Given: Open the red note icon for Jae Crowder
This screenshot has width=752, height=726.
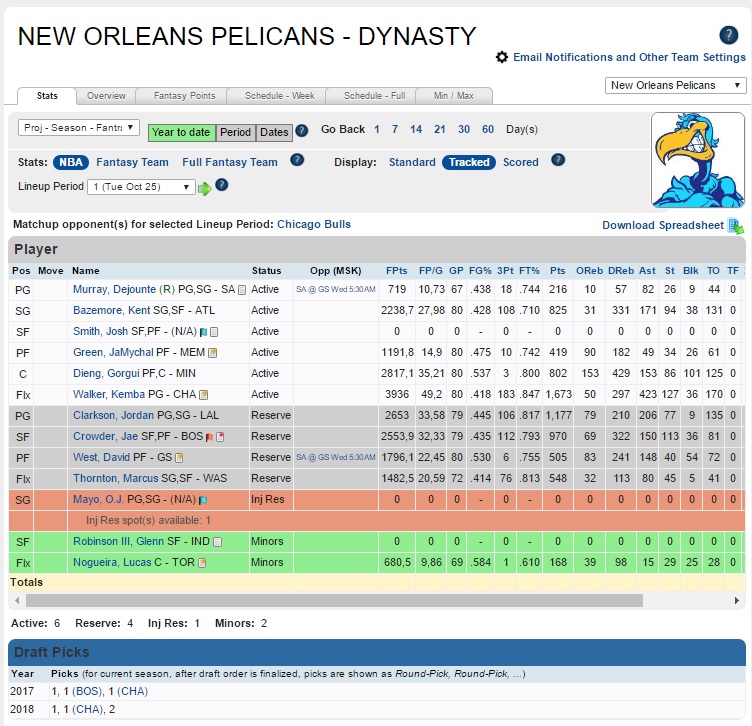Looking at the screenshot, I should coord(220,437).
